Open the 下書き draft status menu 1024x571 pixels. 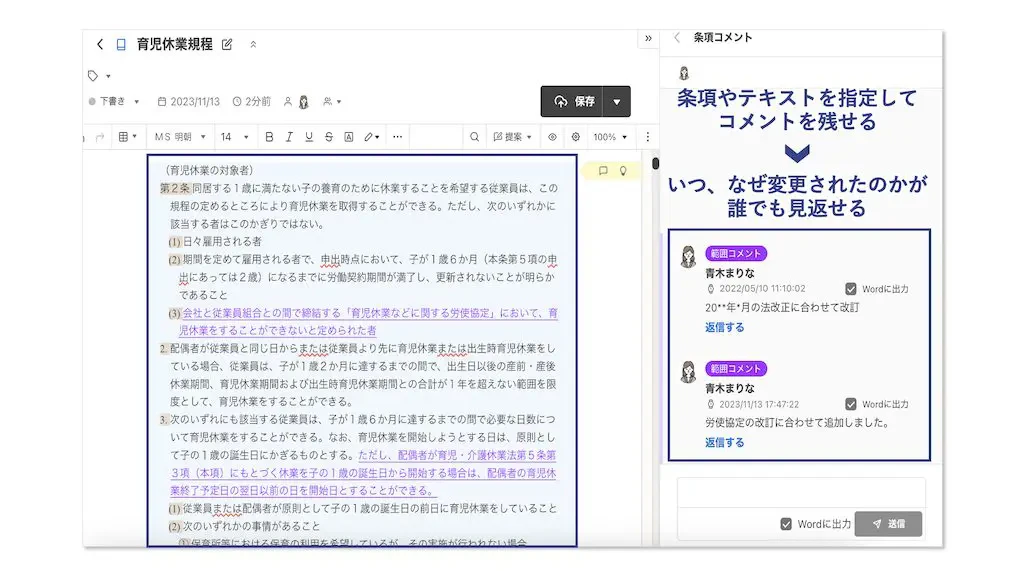tap(114, 102)
